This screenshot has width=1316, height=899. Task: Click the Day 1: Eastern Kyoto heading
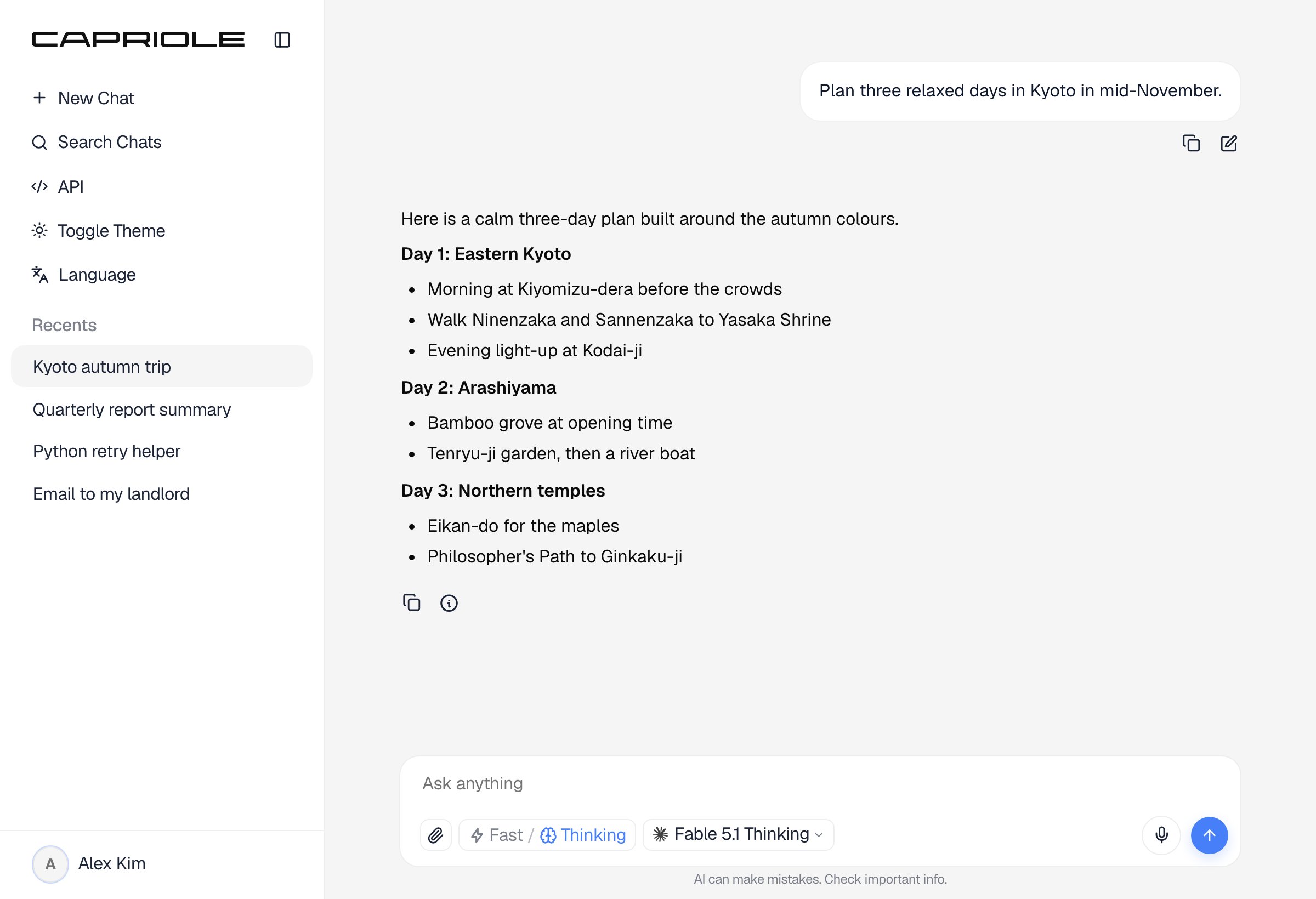(x=486, y=254)
